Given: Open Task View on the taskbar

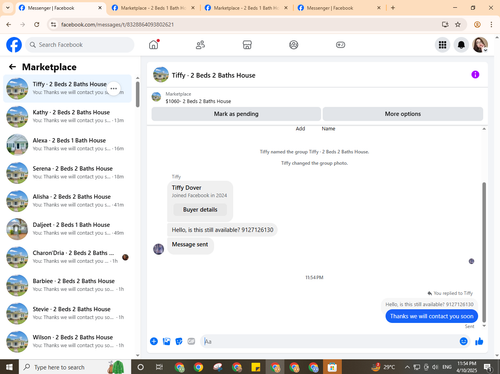Looking at the screenshot, I should tap(159, 367).
